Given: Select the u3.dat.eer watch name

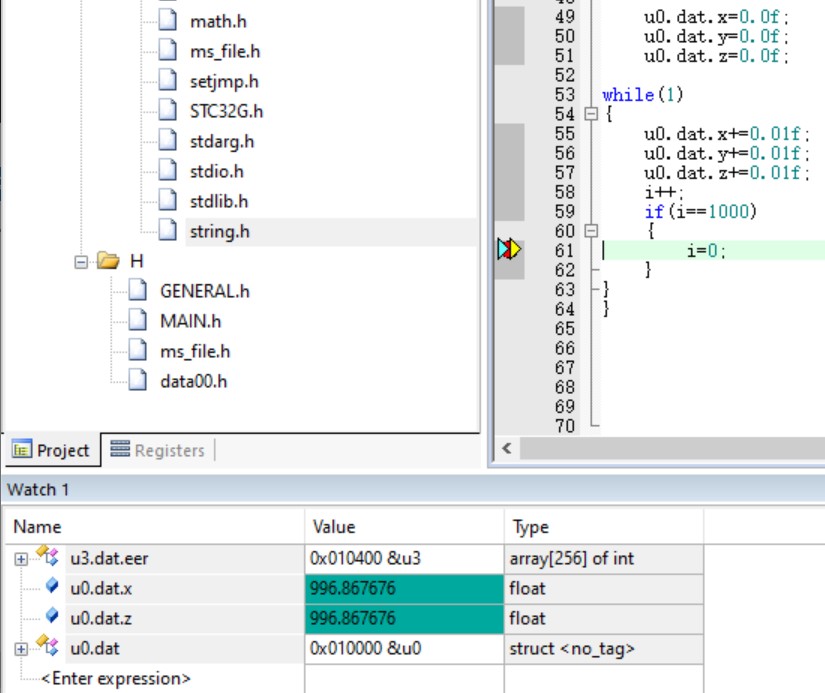Looking at the screenshot, I should click(x=109, y=558).
